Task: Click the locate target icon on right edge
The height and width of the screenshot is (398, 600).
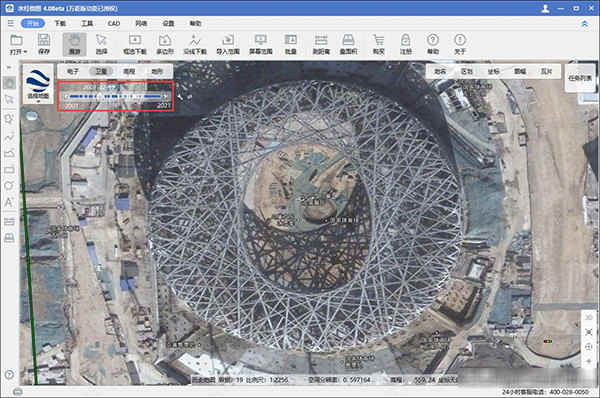Action: point(589,347)
